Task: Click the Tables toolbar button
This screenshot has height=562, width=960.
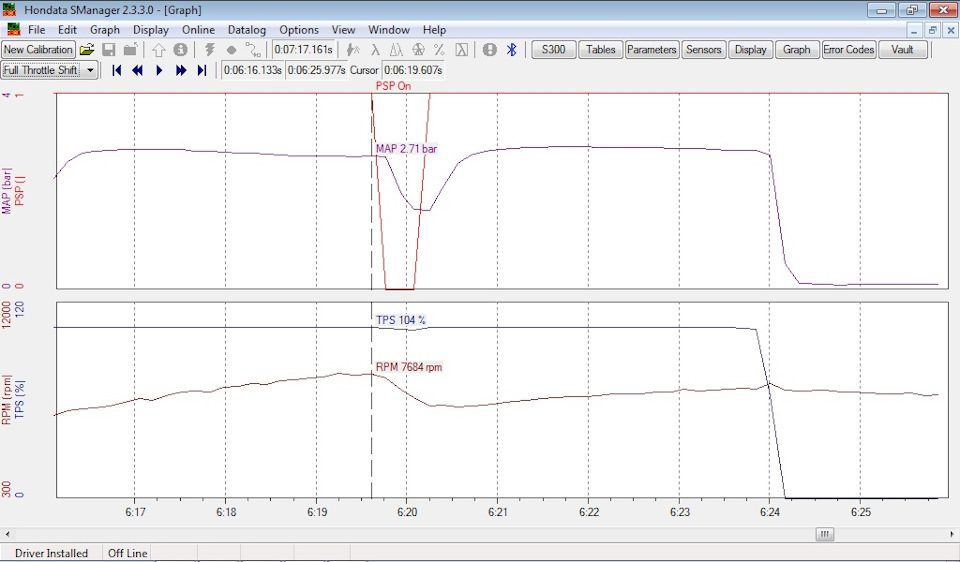Action: coord(601,50)
